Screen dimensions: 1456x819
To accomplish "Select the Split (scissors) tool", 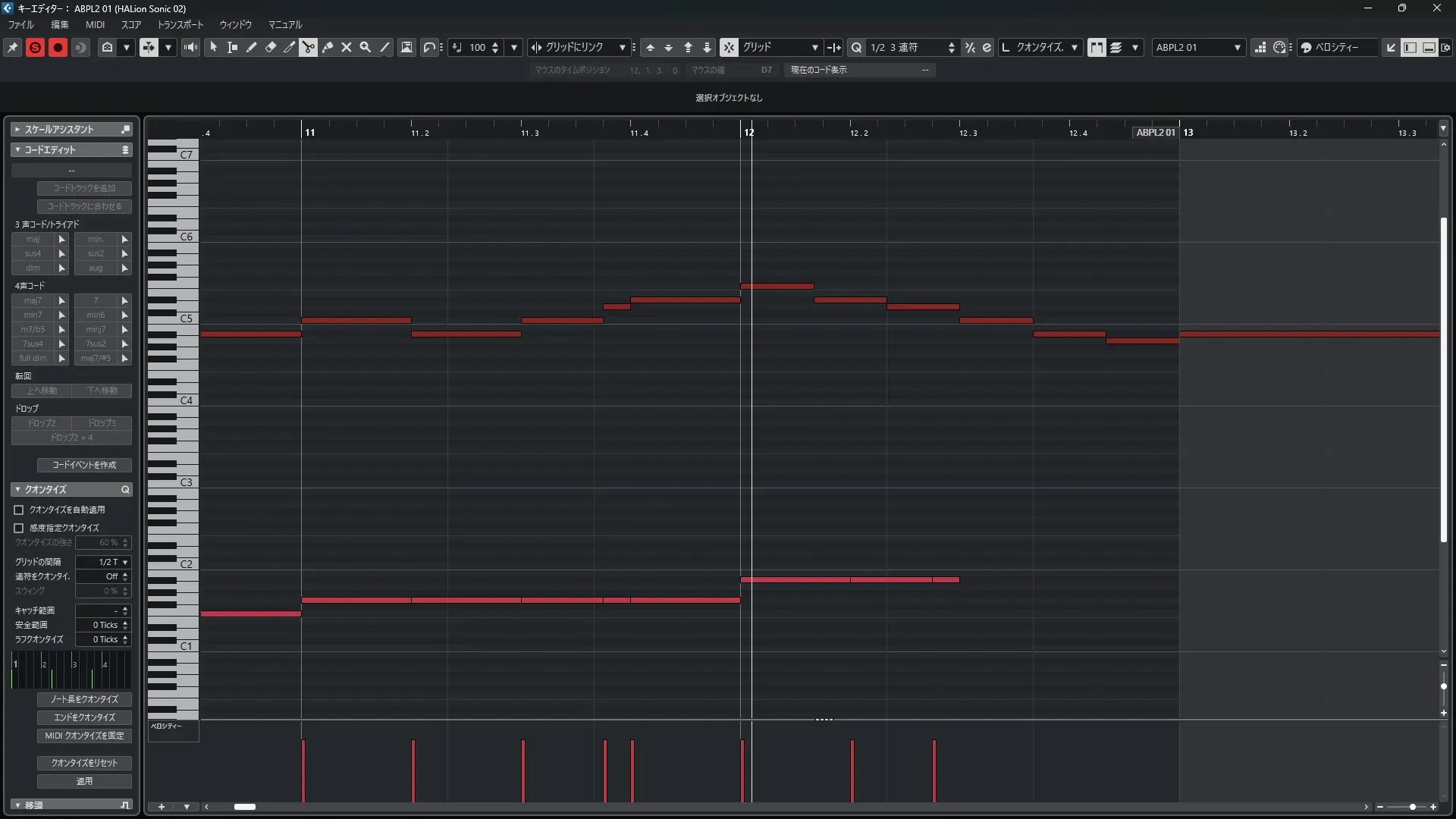I will (308, 48).
